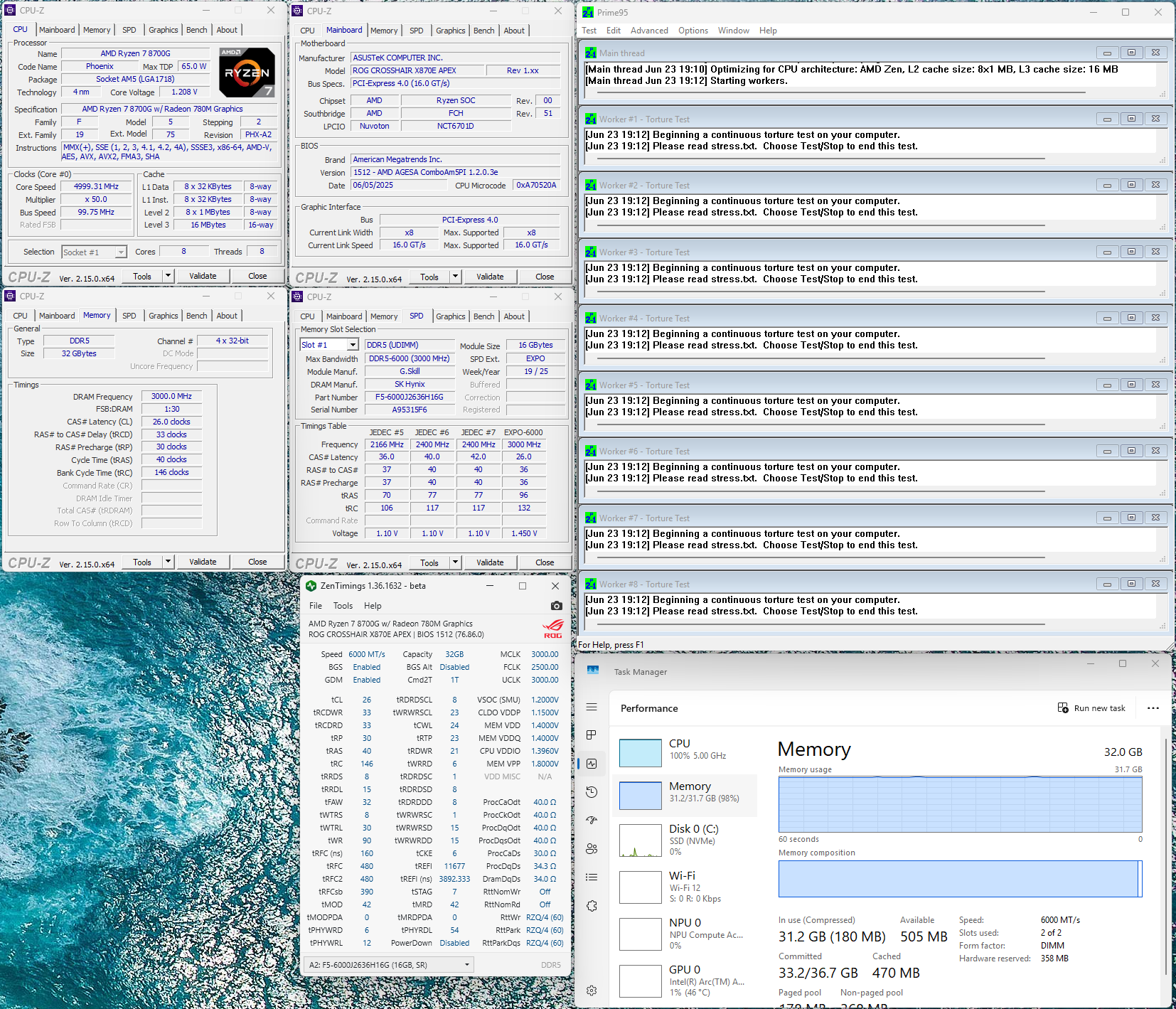Open Startup apps icon in Task Manager sidebar
The image size is (1176, 1009).
[592, 820]
